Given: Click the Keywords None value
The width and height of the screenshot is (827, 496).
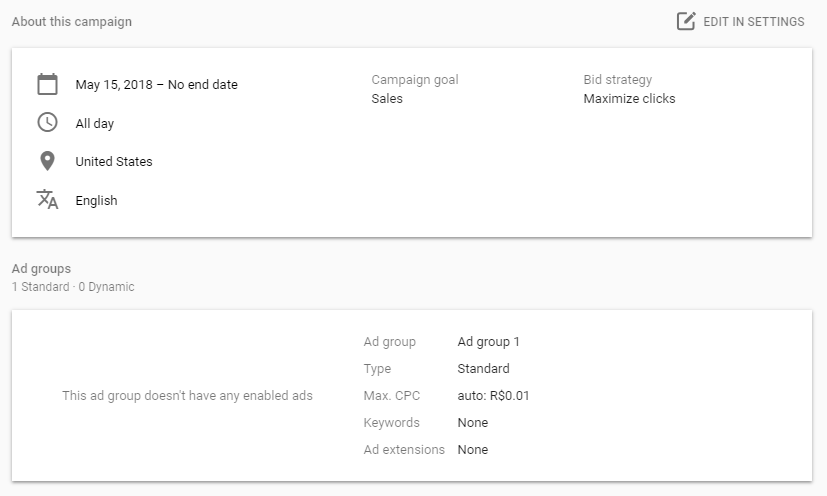Looking at the screenshot, I should tap(472, 423).
